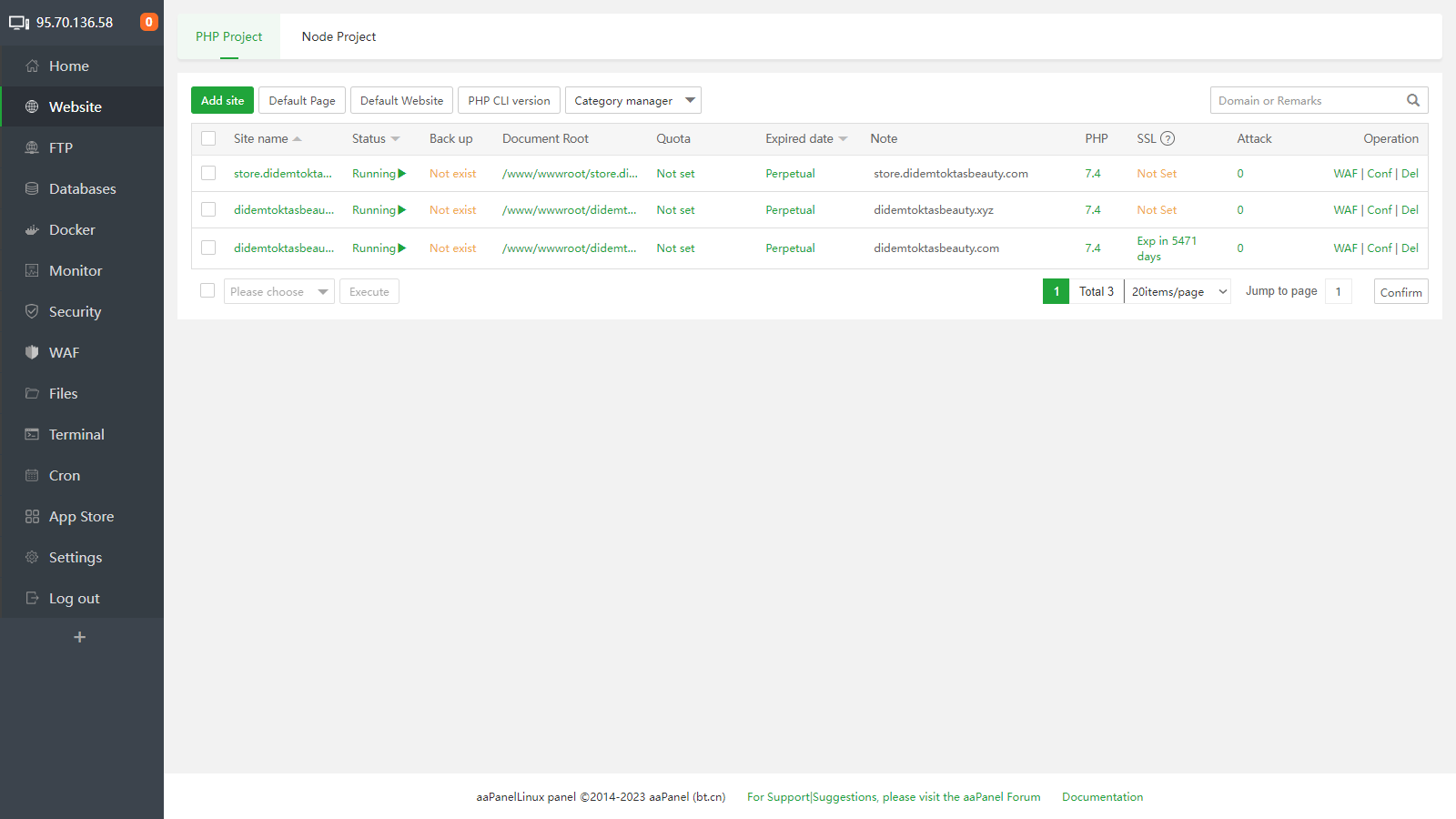Open the 20items/page selector

tap(1178, 292)
